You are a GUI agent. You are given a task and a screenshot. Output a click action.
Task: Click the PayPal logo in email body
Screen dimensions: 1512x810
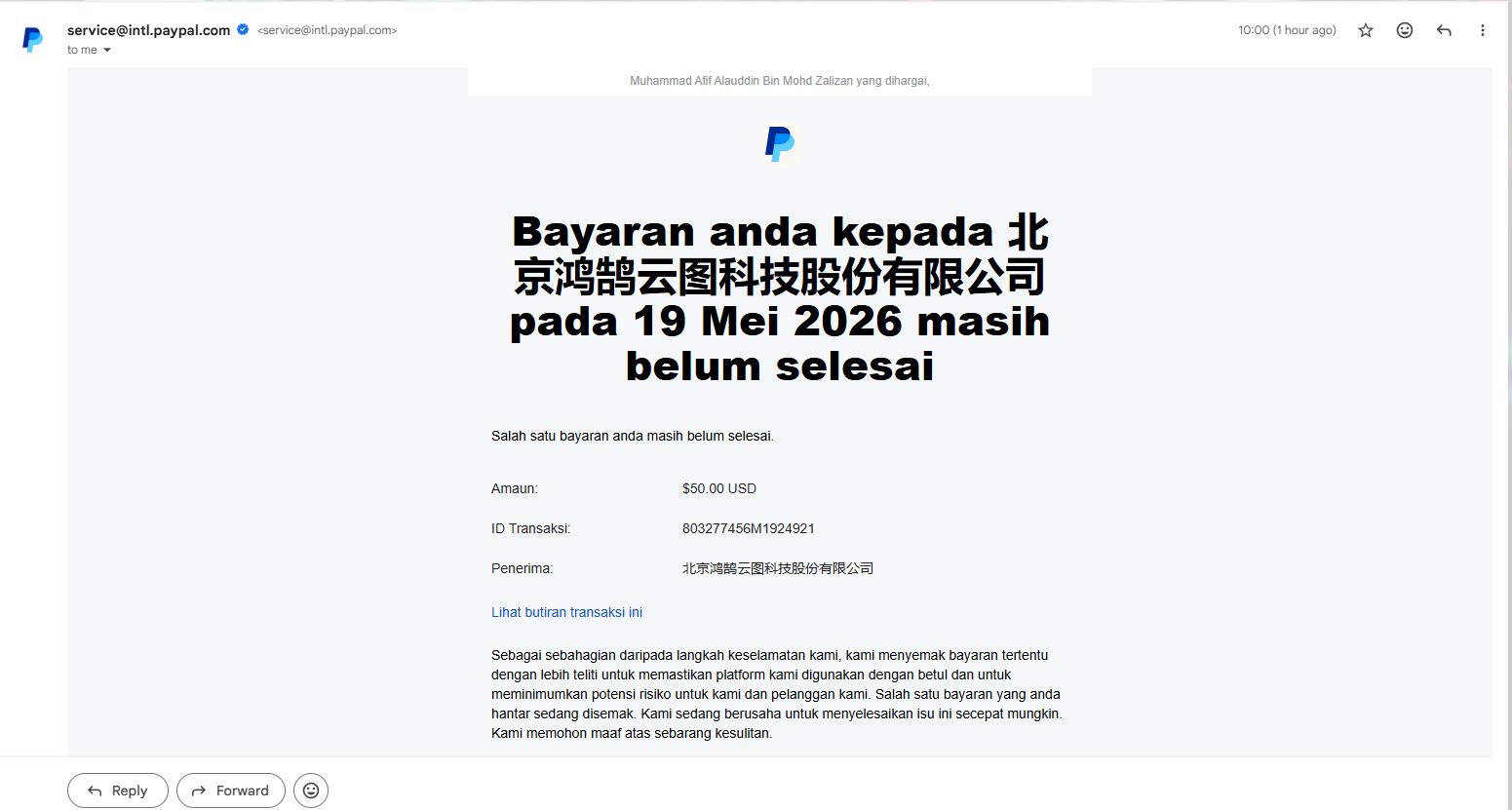pos(779,143)
